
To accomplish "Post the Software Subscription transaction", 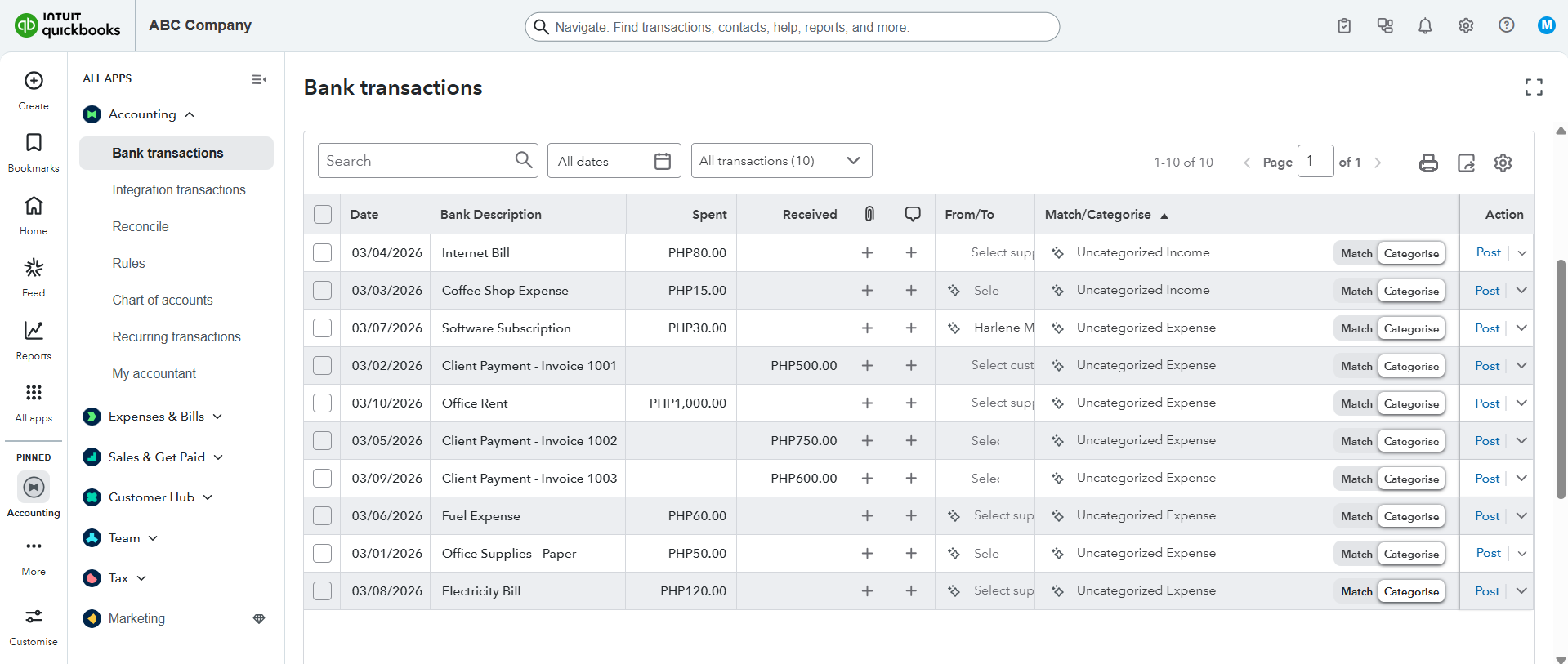I will tap(1487, 328).
